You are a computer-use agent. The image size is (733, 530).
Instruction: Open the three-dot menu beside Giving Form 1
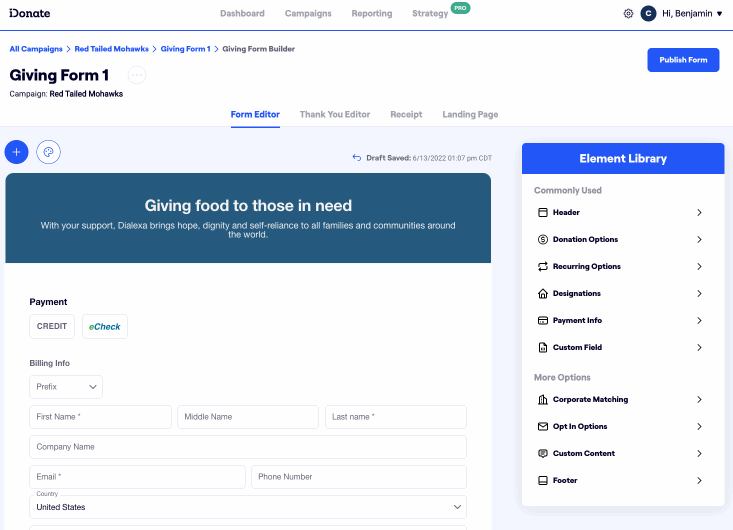(x=137, y=75)
